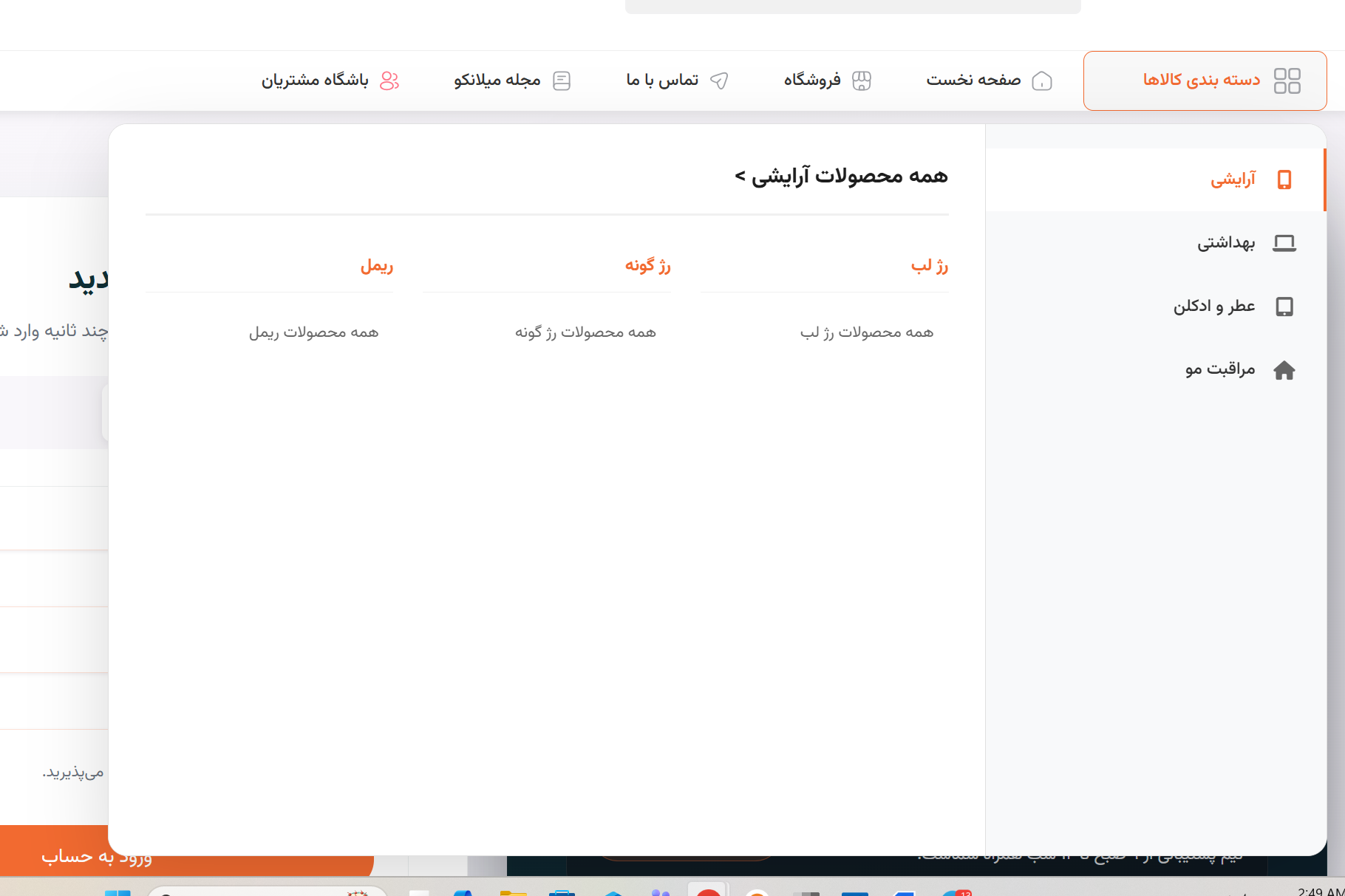
Task: Open the رژ گونه category heading
Action: click(647, 266)
